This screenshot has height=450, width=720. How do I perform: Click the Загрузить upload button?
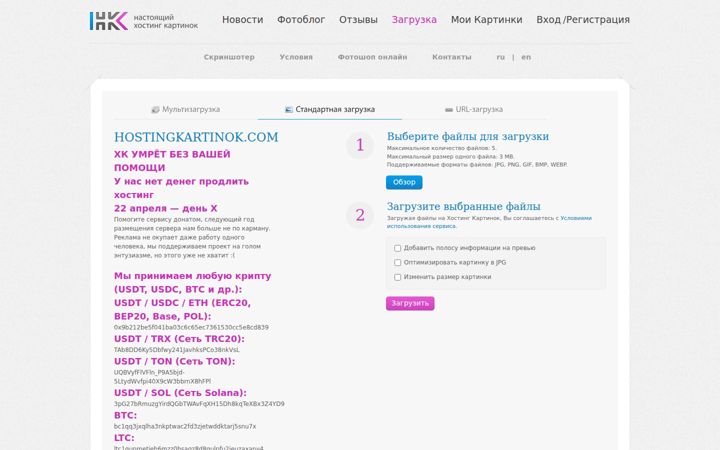tap(410, 304)
